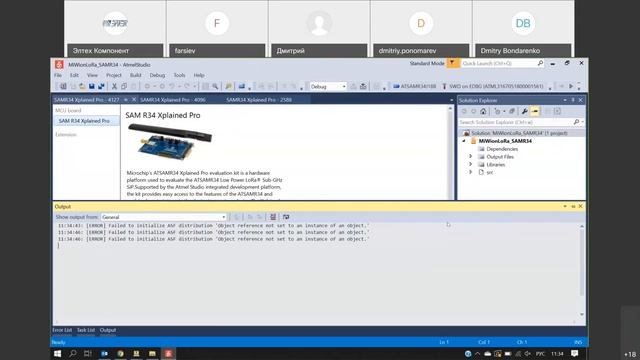
Task: Click the pending changes filter icon in Solution Explorer
Action: 497,111
